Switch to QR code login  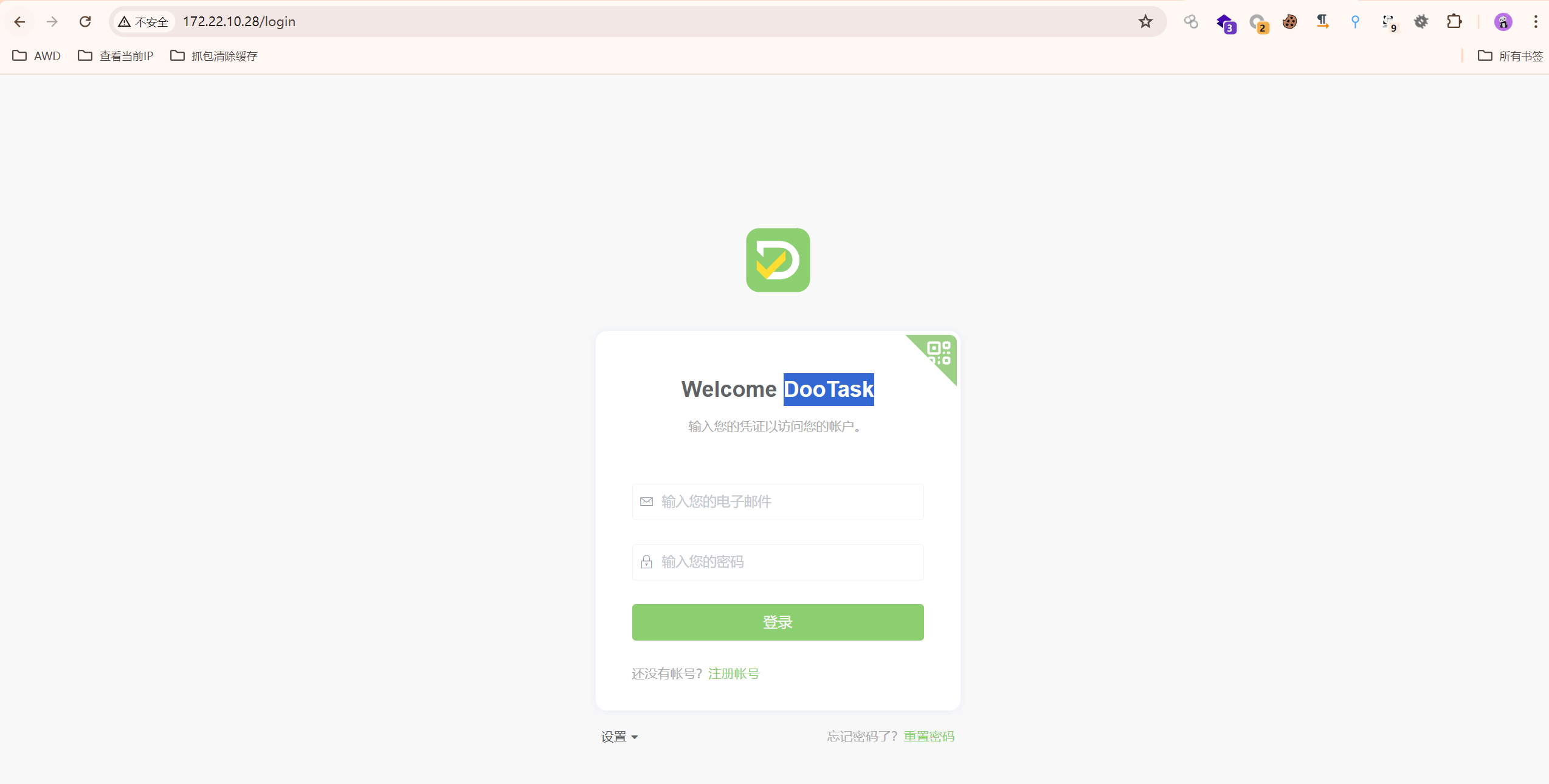click(x=937, y=354)
